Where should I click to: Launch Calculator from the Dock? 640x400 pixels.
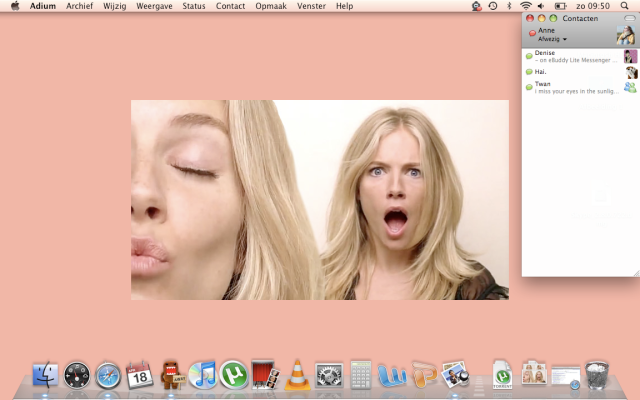coord(361,375)
